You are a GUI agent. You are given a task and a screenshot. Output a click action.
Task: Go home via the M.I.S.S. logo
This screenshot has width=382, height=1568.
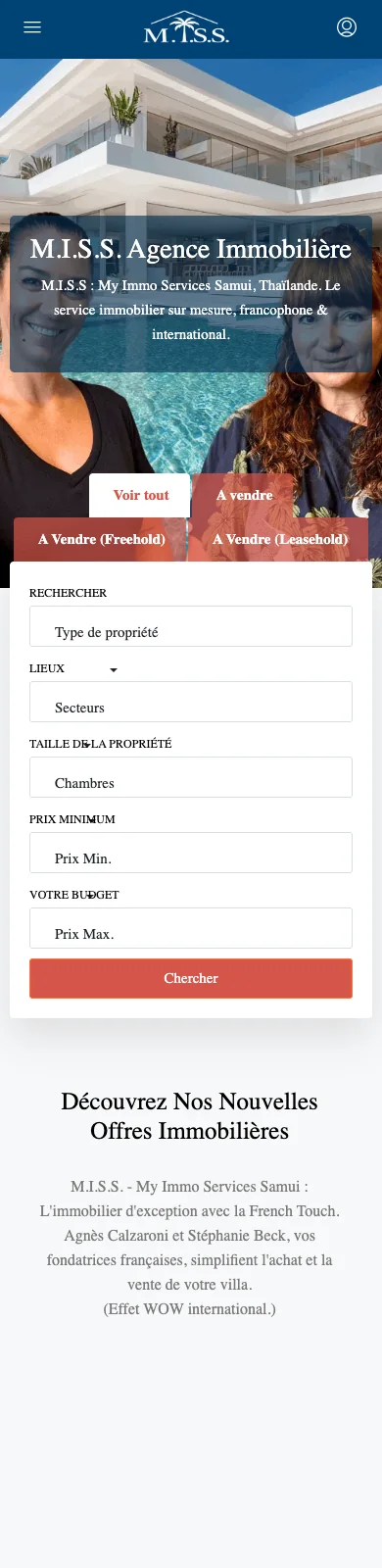[x=186, y=27]
